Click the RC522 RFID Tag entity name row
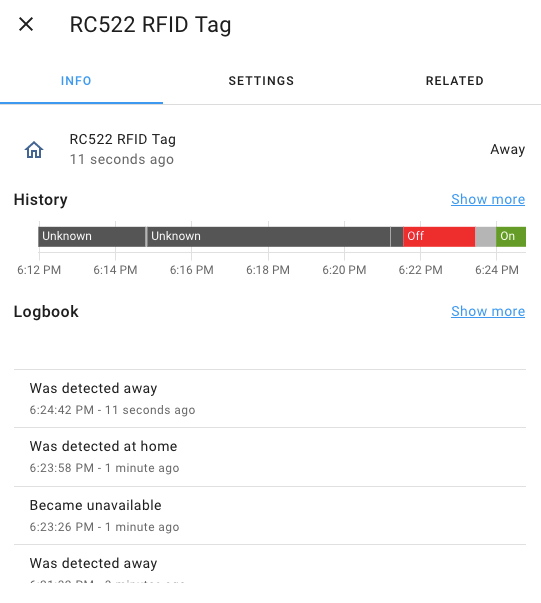 [x=270, y=149]
